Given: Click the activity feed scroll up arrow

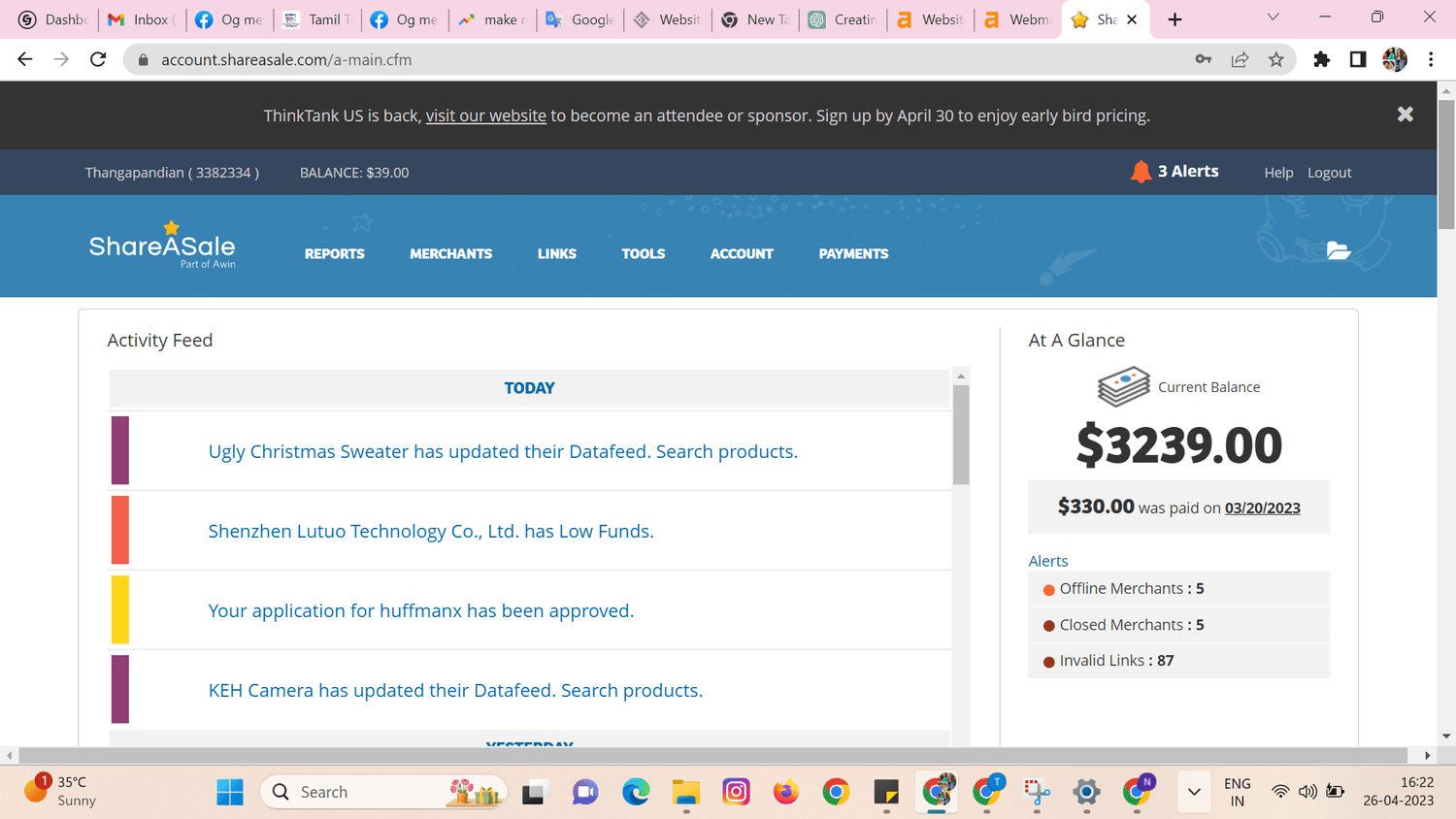Looking at the screenshot, I should coord(961,377).
